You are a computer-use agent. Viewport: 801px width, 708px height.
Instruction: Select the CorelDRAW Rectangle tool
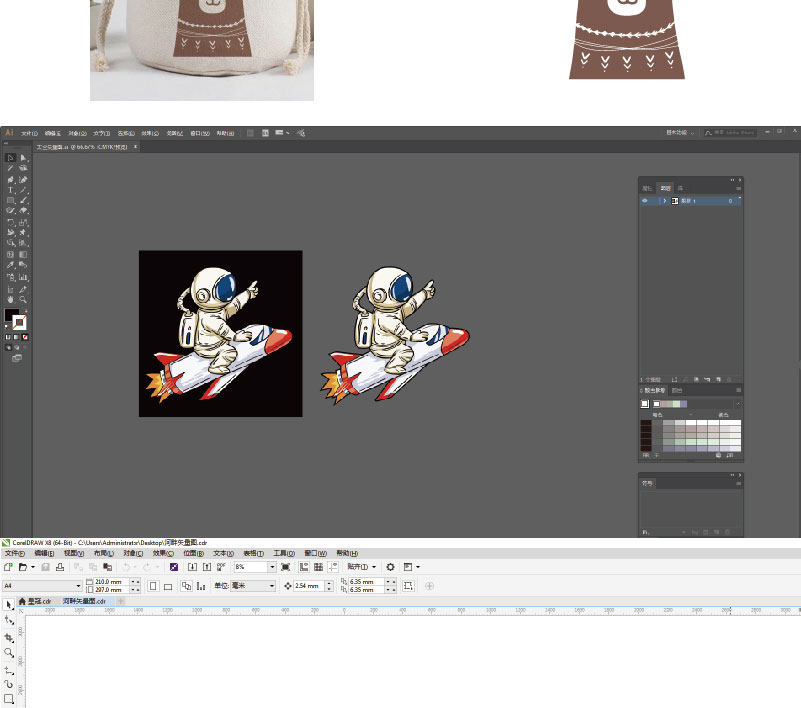9,698
